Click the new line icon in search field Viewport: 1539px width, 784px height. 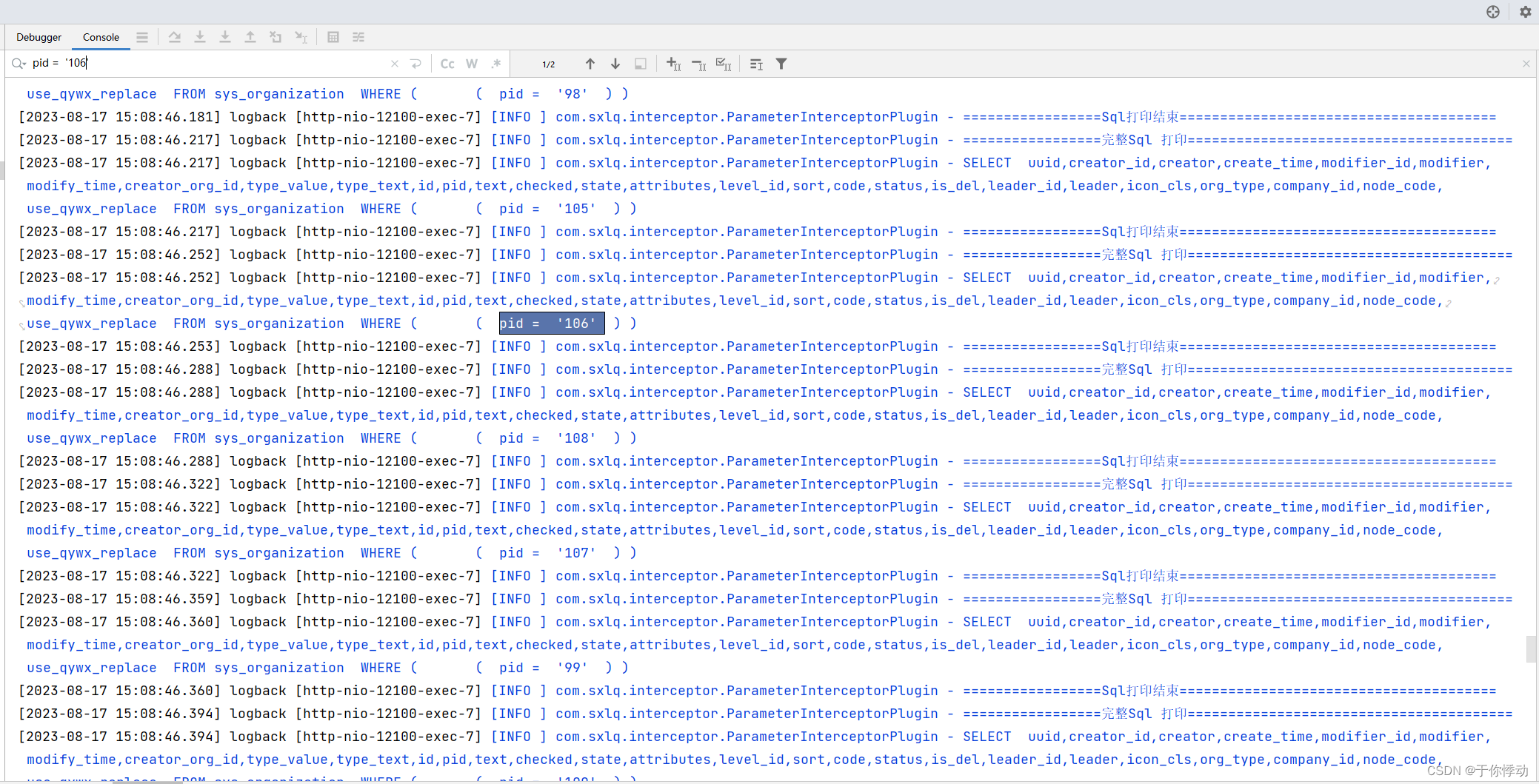[416, 64]
